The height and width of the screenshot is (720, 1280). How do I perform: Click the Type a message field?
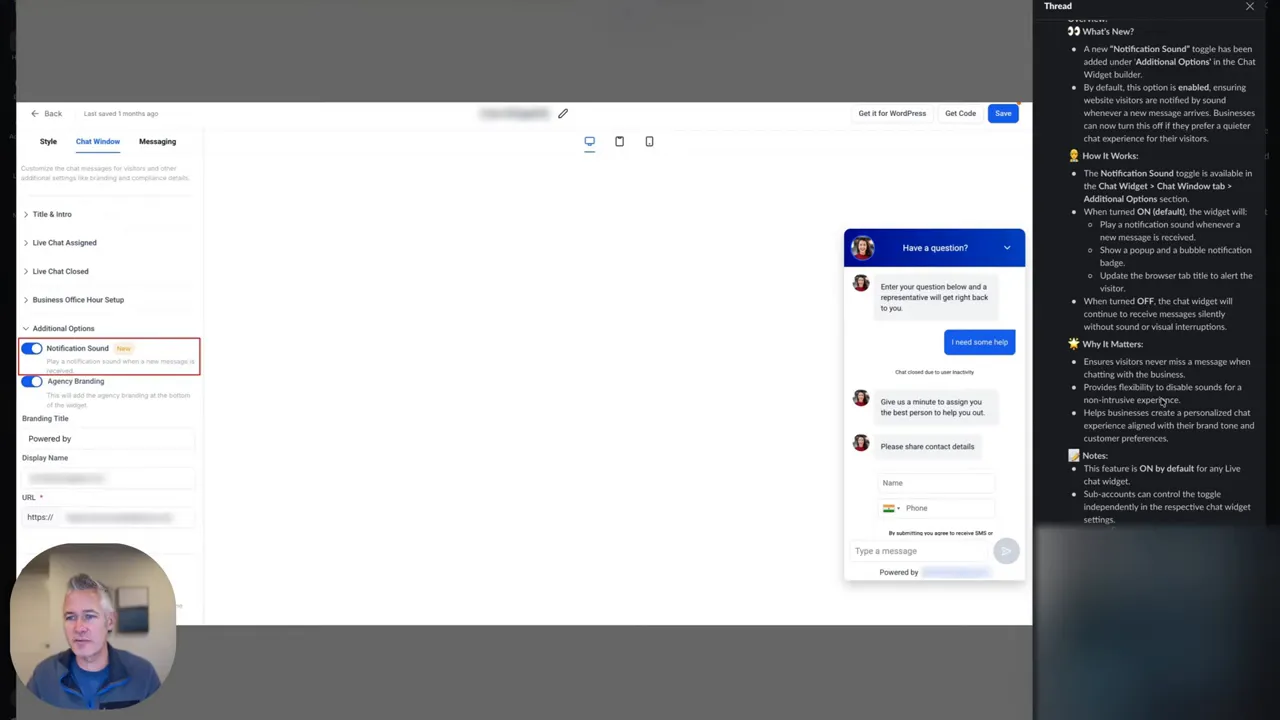920,551
